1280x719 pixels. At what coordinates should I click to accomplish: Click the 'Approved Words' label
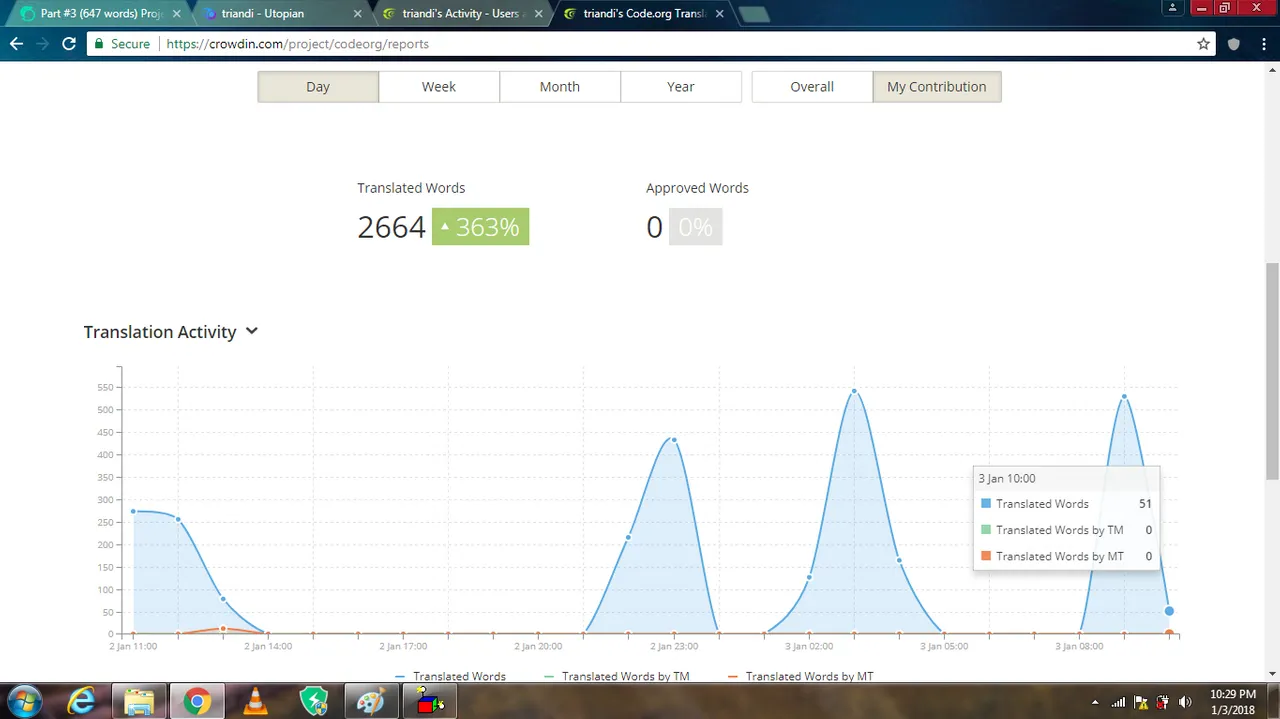coord(697,188)
